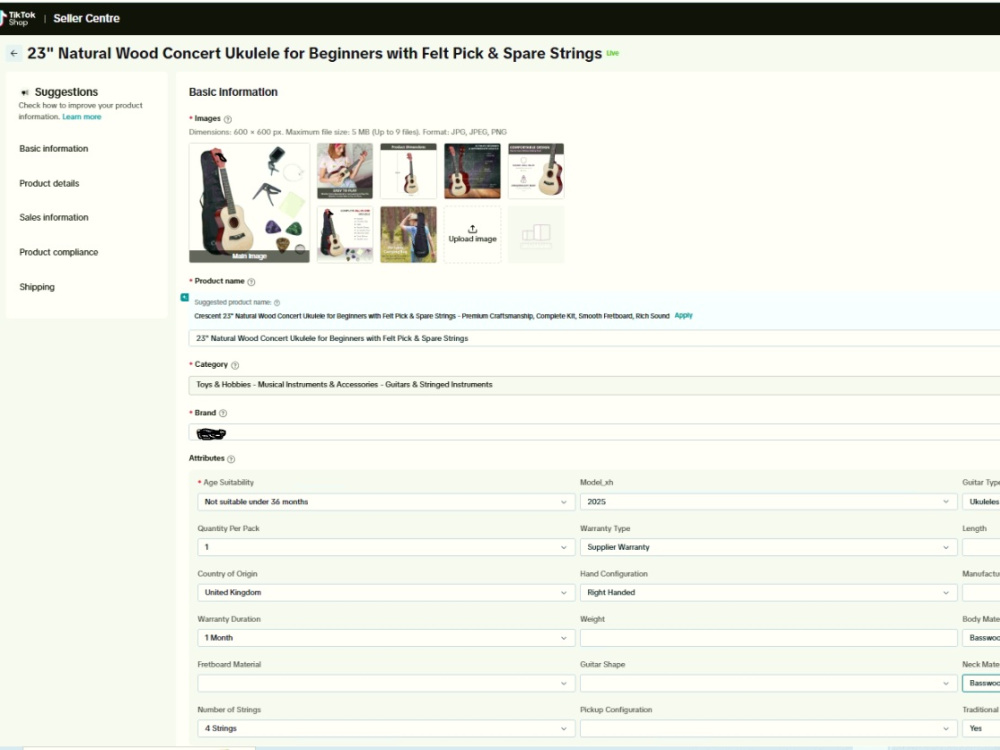Screen dimensions: 1000x750
Task: Open the Quantity Per Pack dropdown
Action: (386, 547)
